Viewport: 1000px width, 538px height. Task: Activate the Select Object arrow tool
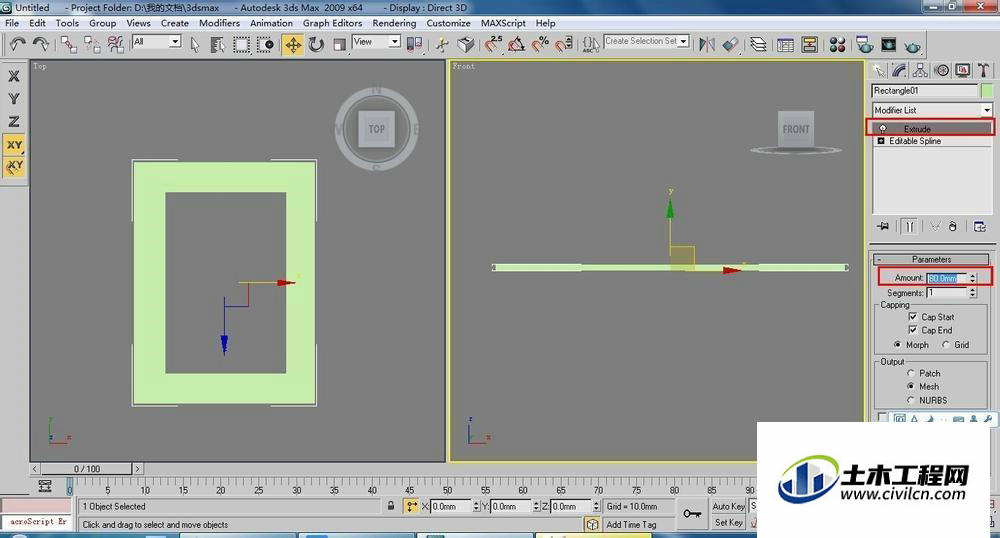(195, 44)
